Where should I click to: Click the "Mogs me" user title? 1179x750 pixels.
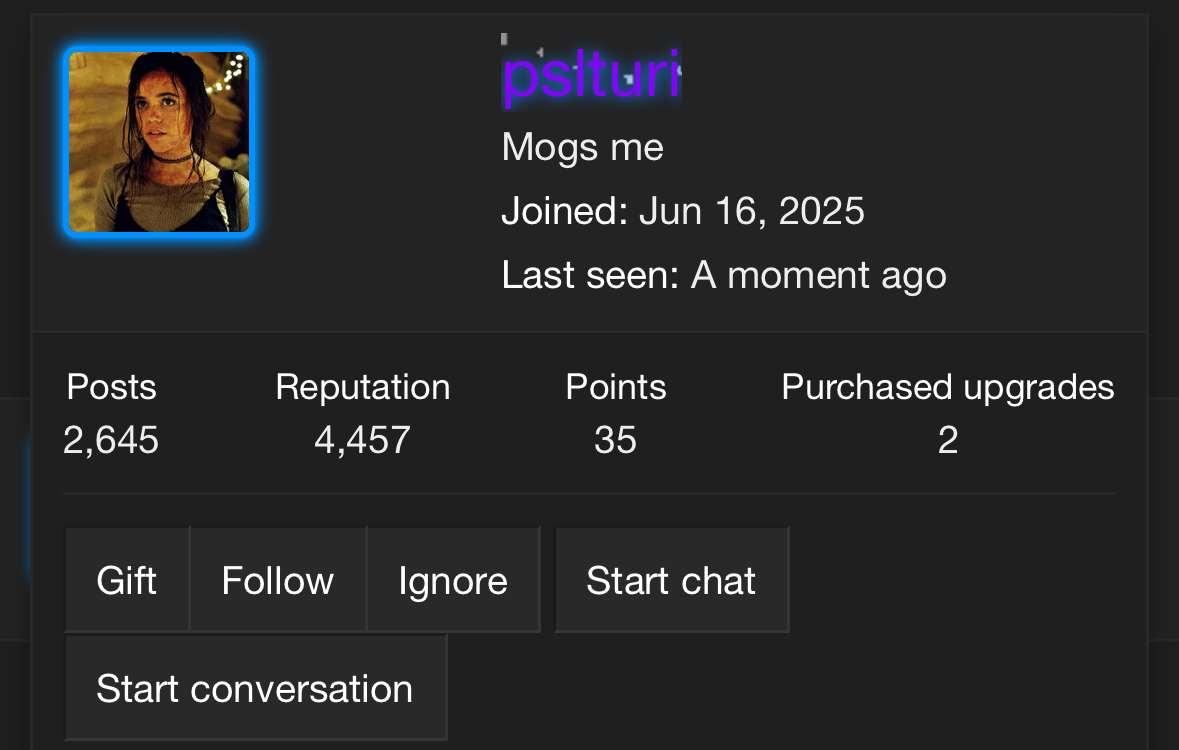pos(583,148)
